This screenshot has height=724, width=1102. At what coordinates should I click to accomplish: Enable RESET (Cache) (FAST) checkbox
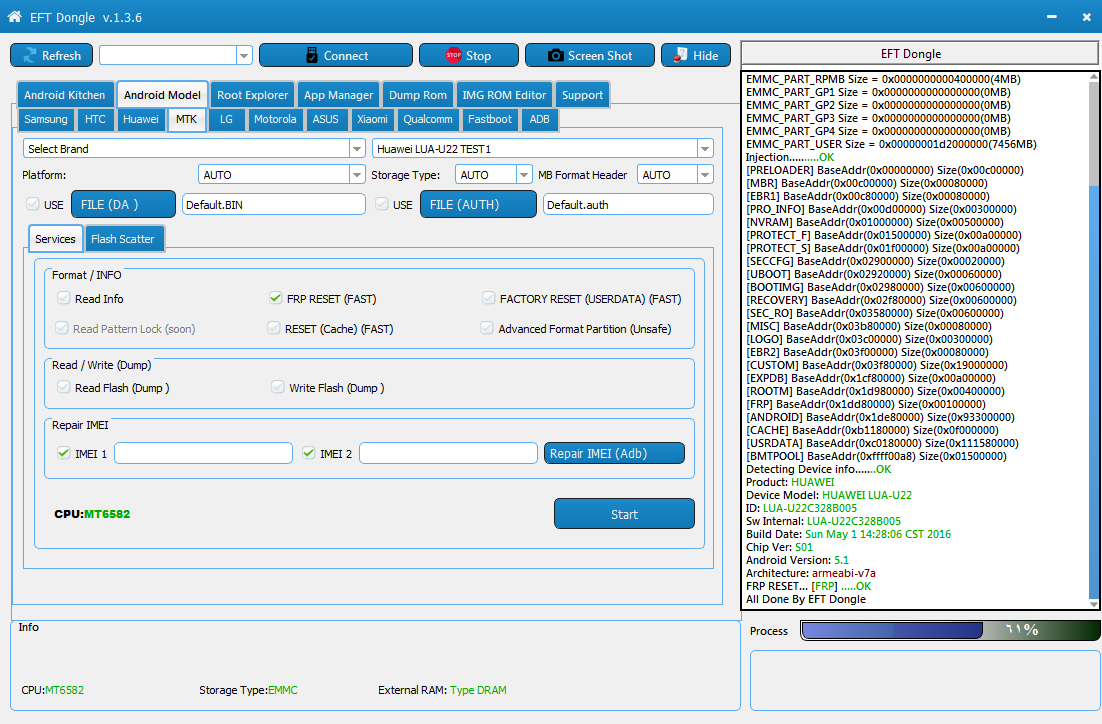coord(274,328)
